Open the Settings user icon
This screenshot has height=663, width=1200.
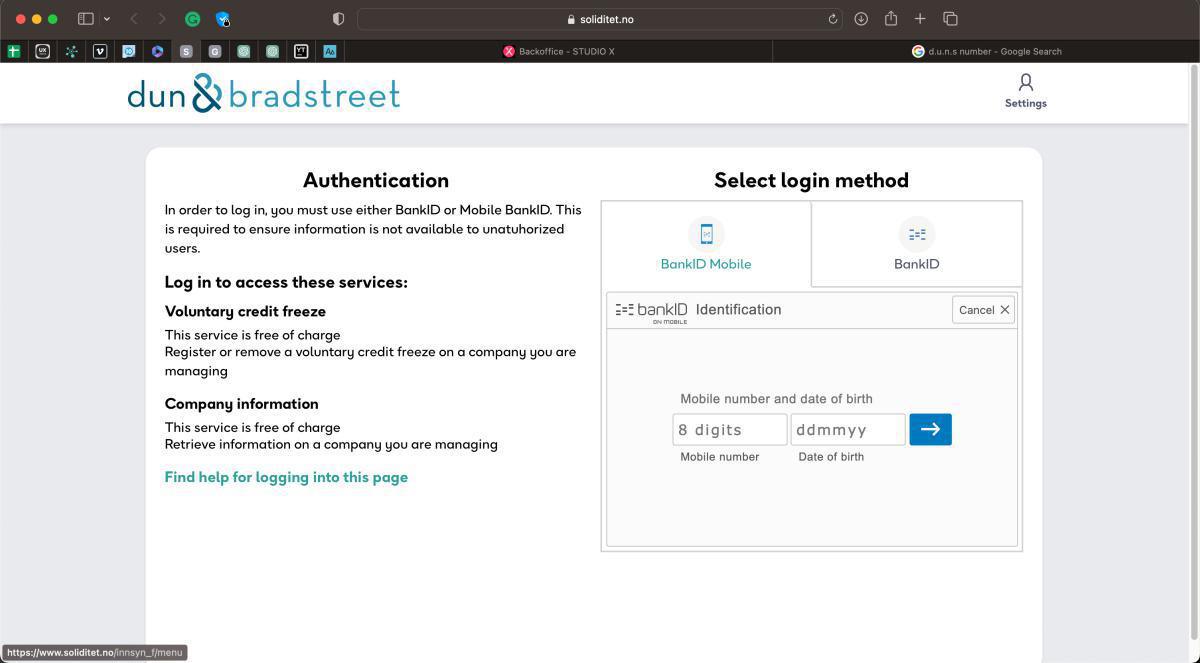tap(1025, 91)
